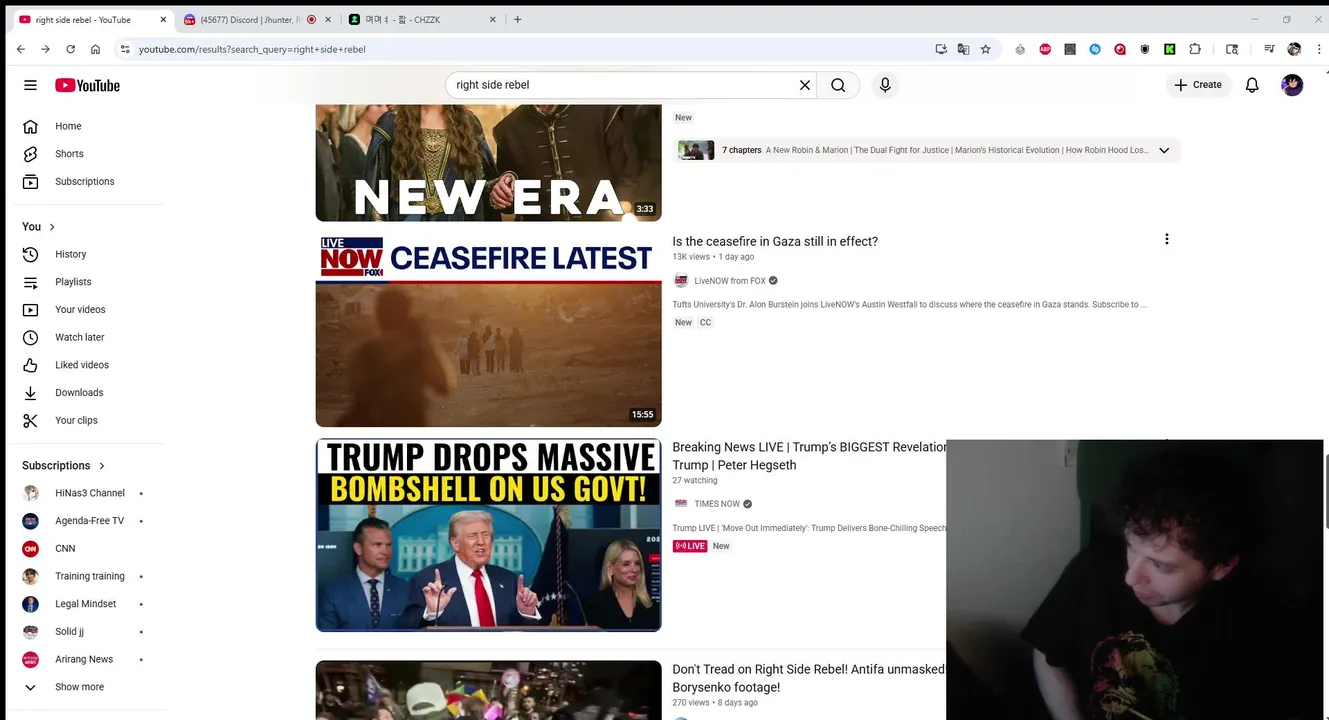Open a new browser tab

[517, 20]
